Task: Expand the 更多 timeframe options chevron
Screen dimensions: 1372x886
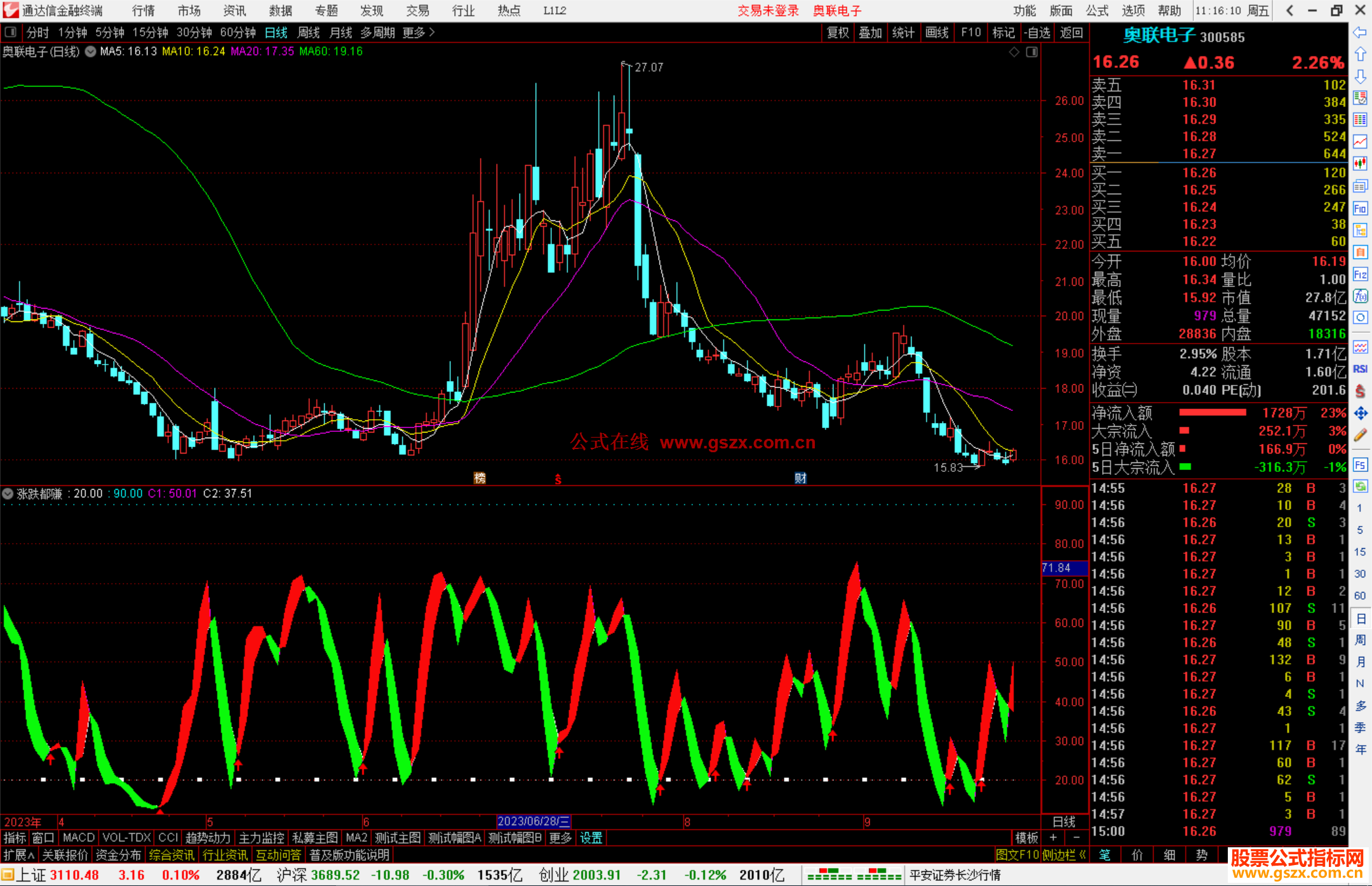Action: point(432,32)
